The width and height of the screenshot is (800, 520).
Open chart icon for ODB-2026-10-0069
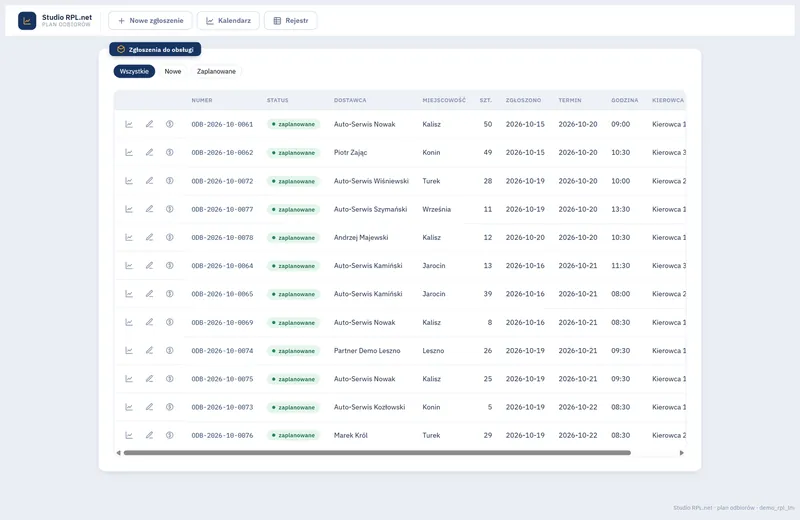click(129, 322)
